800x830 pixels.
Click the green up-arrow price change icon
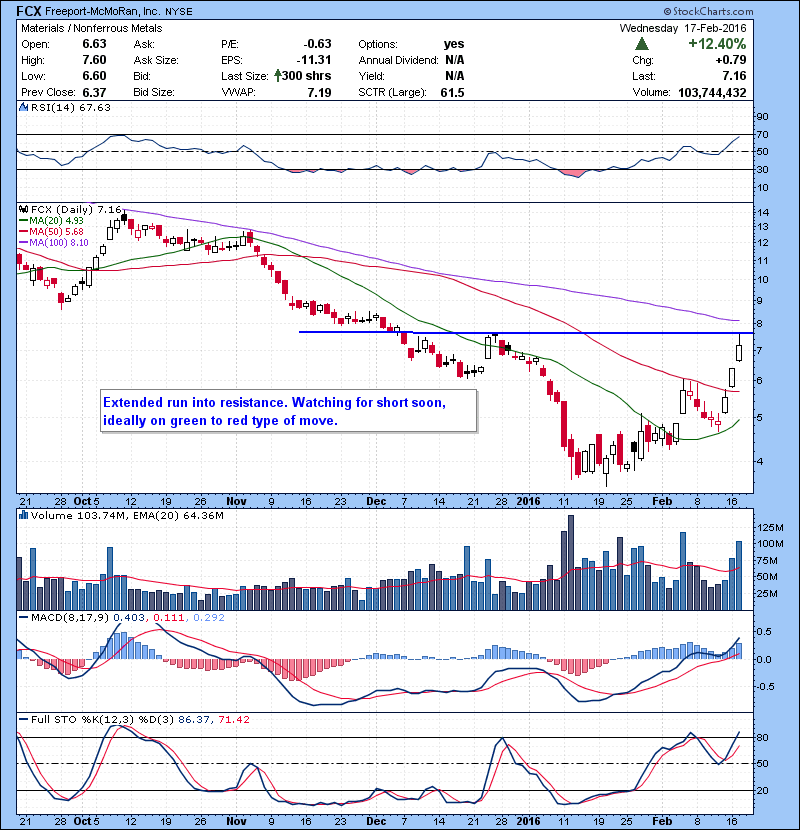click(641, 44)
